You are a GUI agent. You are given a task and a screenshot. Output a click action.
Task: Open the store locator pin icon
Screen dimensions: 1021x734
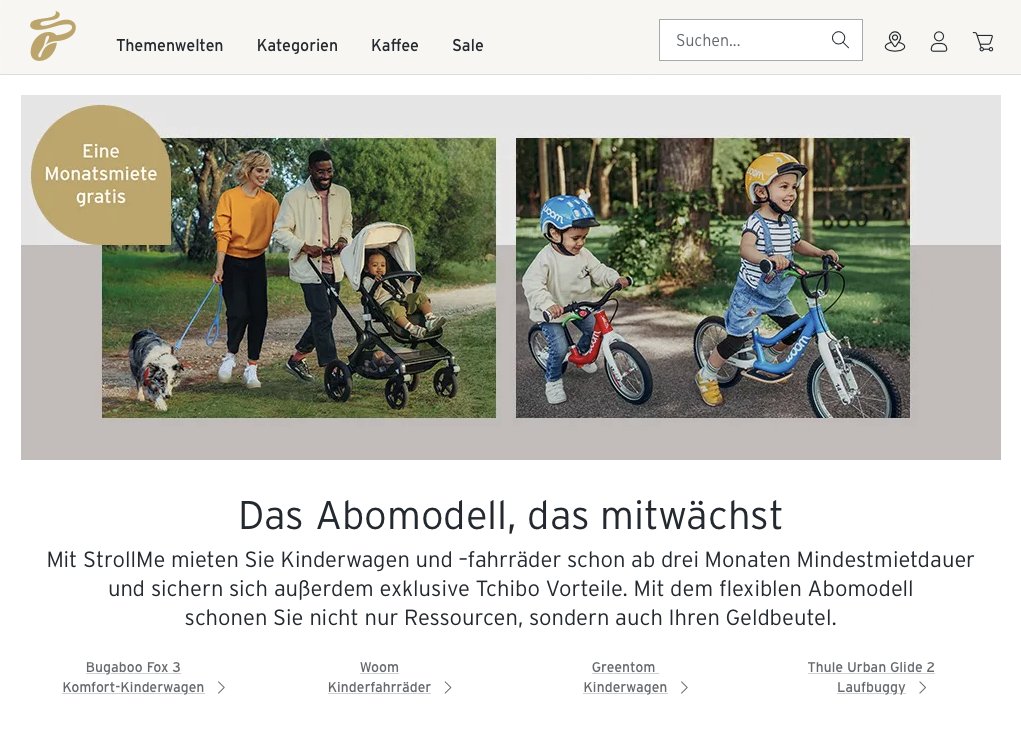point(895,42)
